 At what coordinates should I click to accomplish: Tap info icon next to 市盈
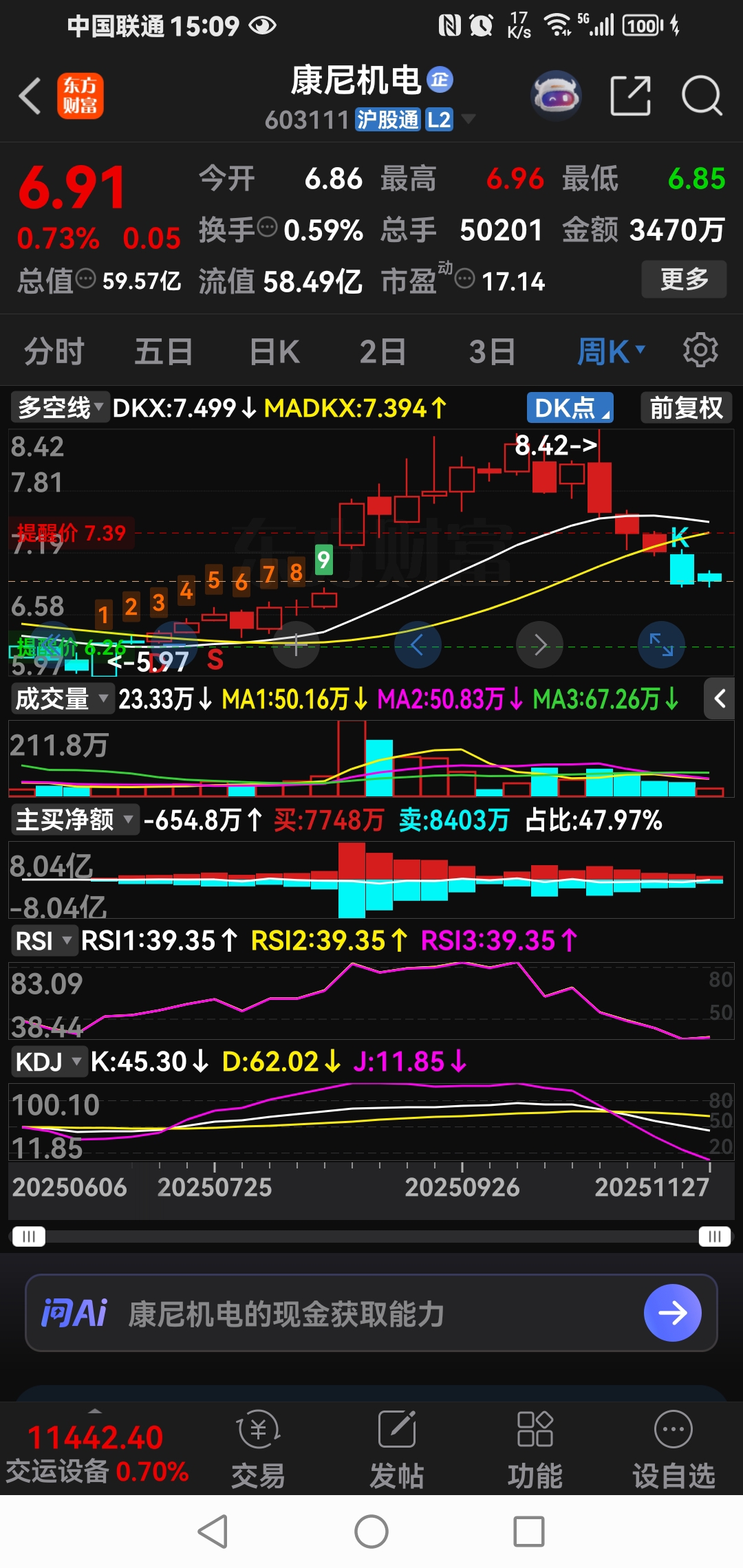[x=465, y=279]
